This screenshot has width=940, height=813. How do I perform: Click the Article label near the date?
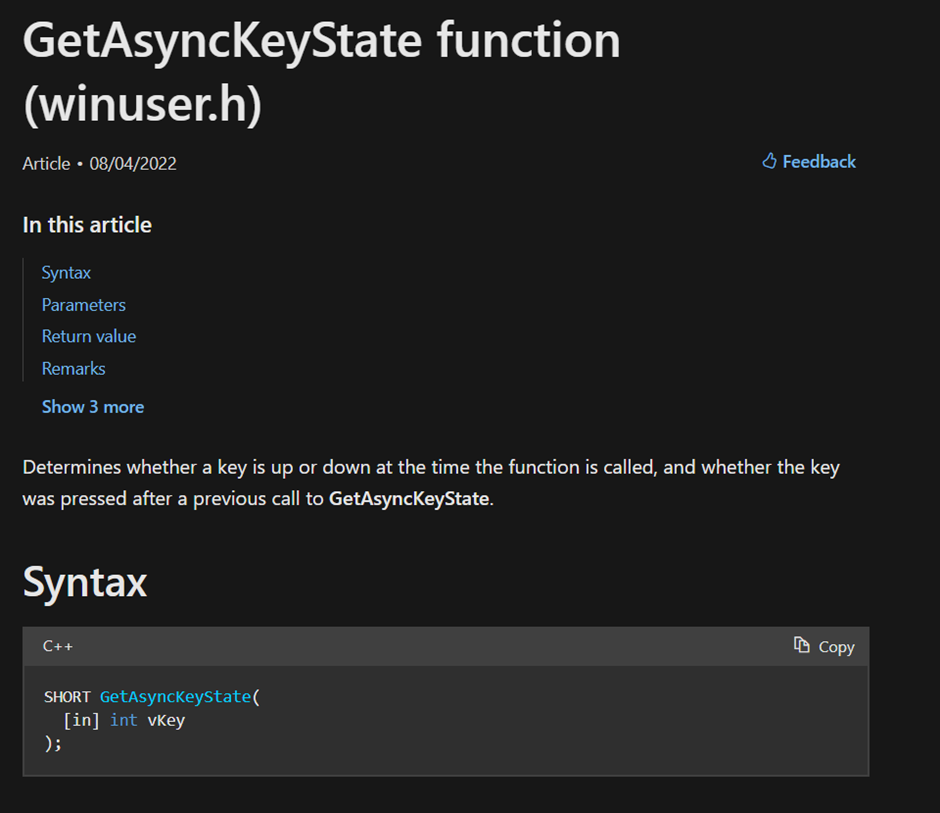tap(46, 163)
